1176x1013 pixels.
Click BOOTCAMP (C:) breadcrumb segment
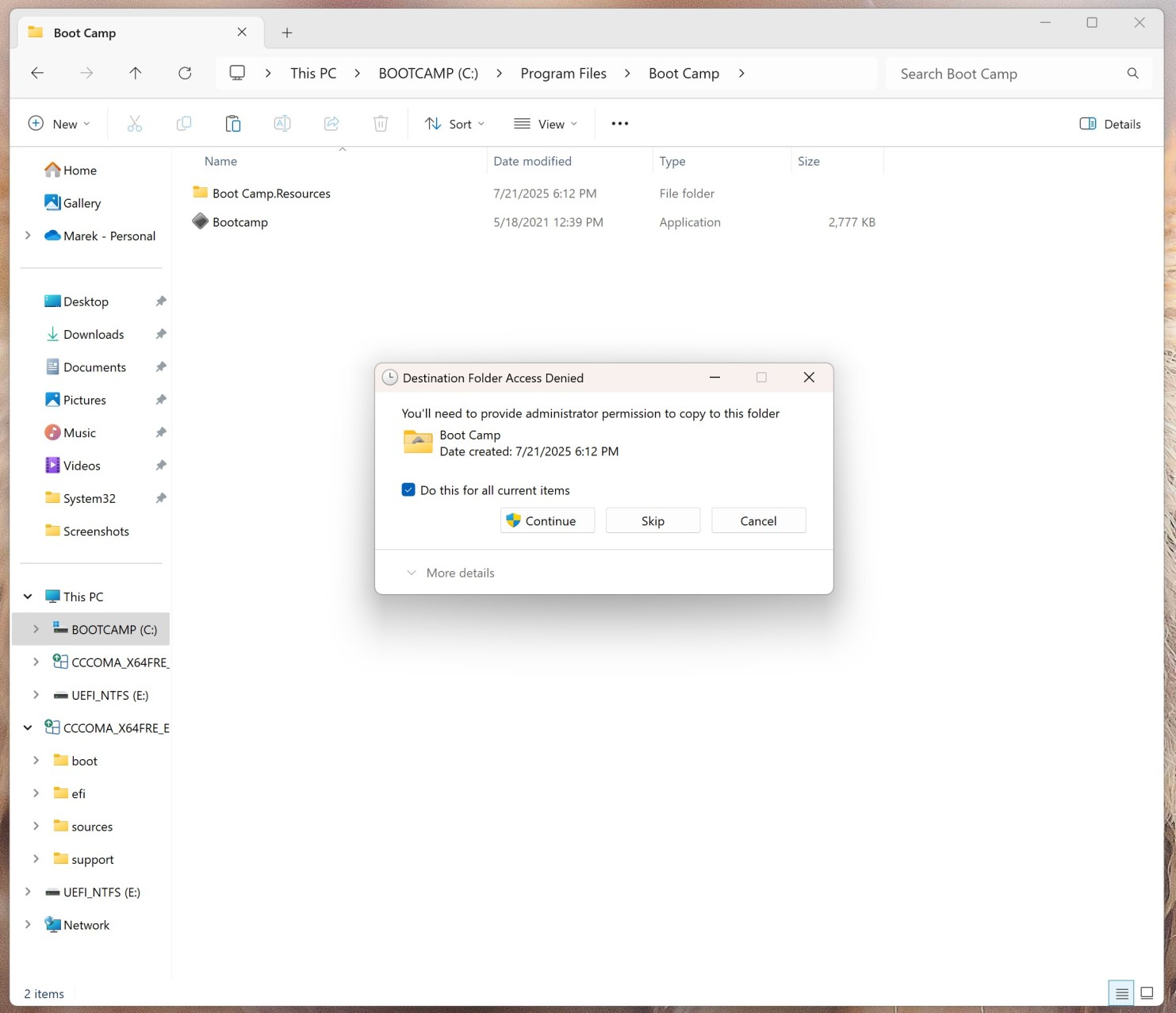[x=428, y=73]
